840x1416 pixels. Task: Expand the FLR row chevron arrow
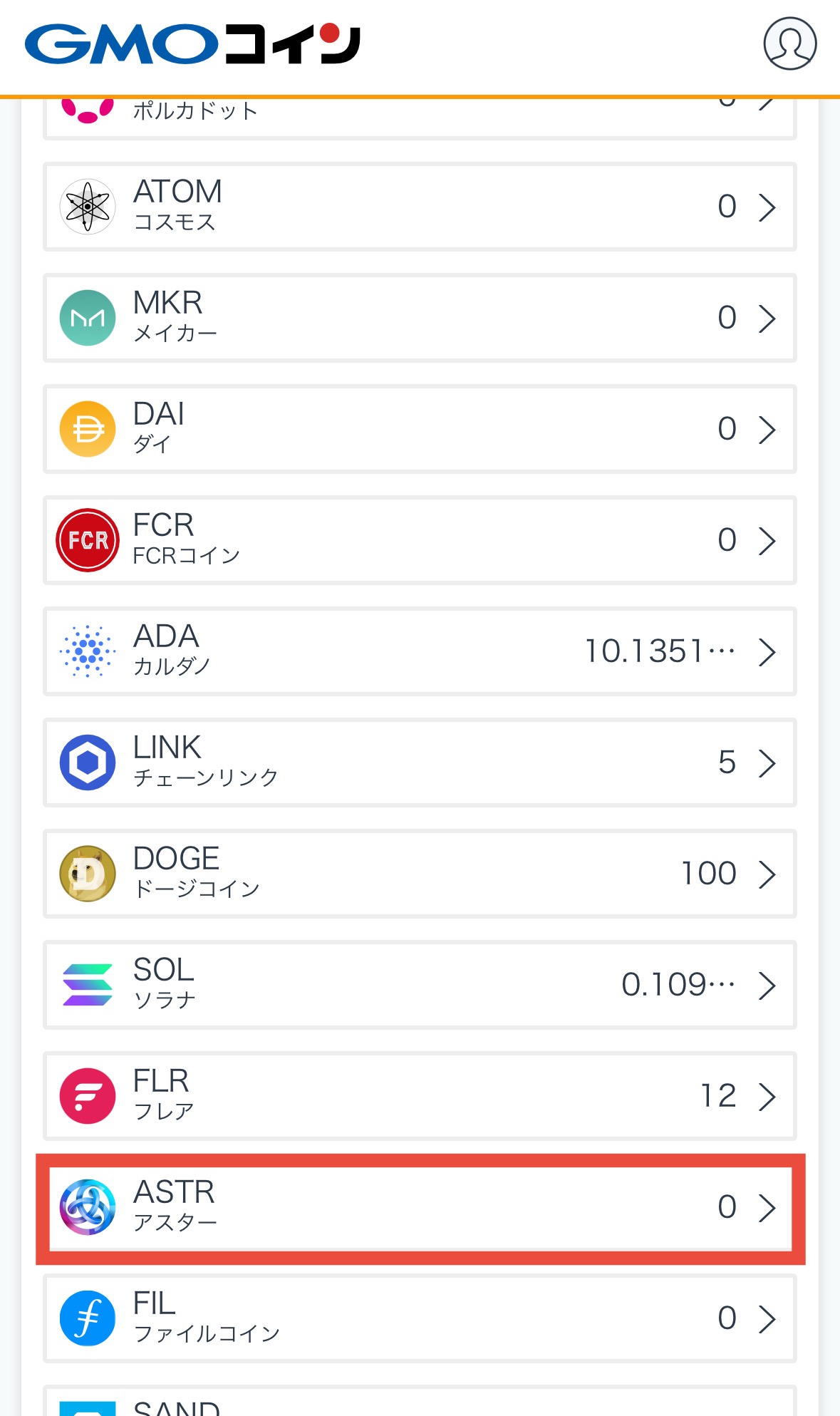click(767, 1097)
